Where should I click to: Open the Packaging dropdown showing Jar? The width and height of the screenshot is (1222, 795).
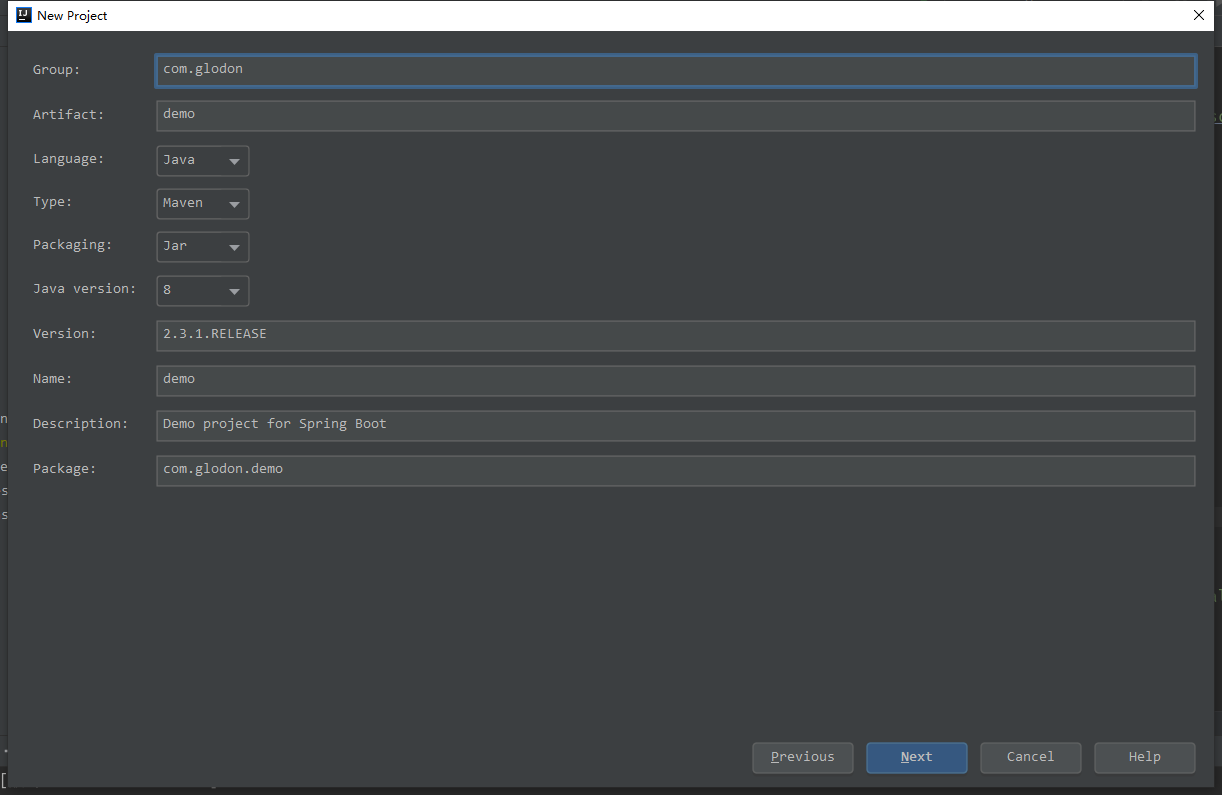click(x=203, y=246)
